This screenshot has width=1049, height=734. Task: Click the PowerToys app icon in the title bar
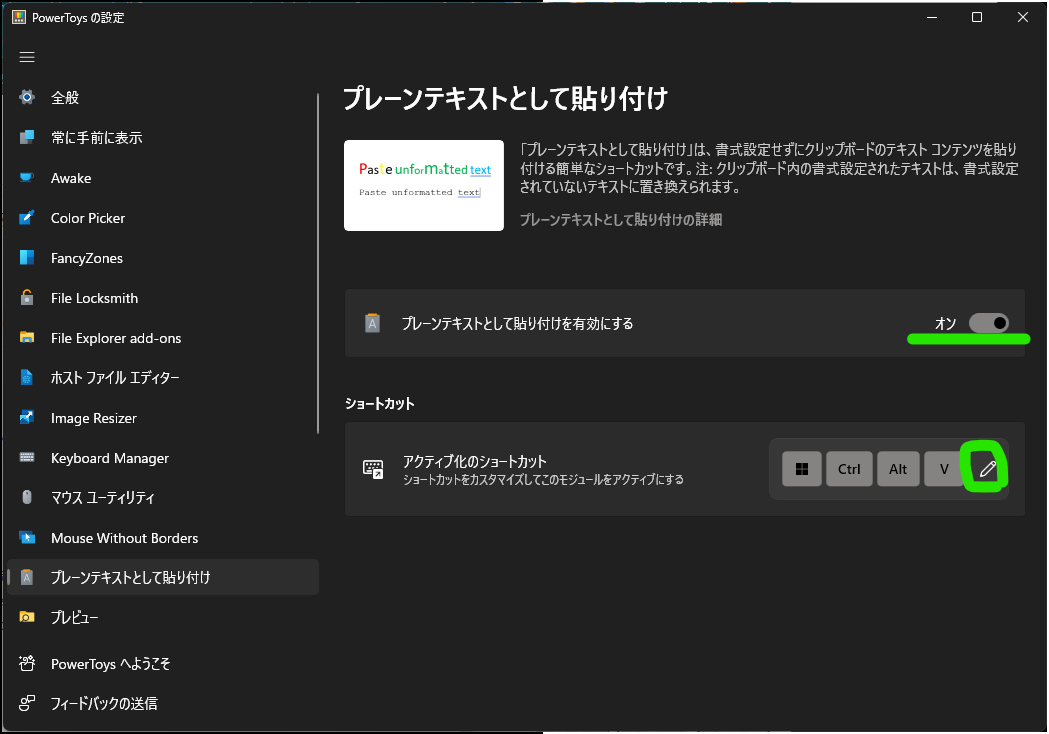coord(18,17)
